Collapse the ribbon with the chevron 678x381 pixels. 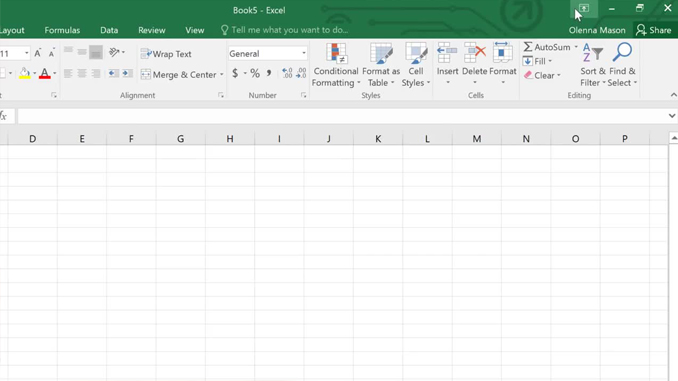[674, 95]
